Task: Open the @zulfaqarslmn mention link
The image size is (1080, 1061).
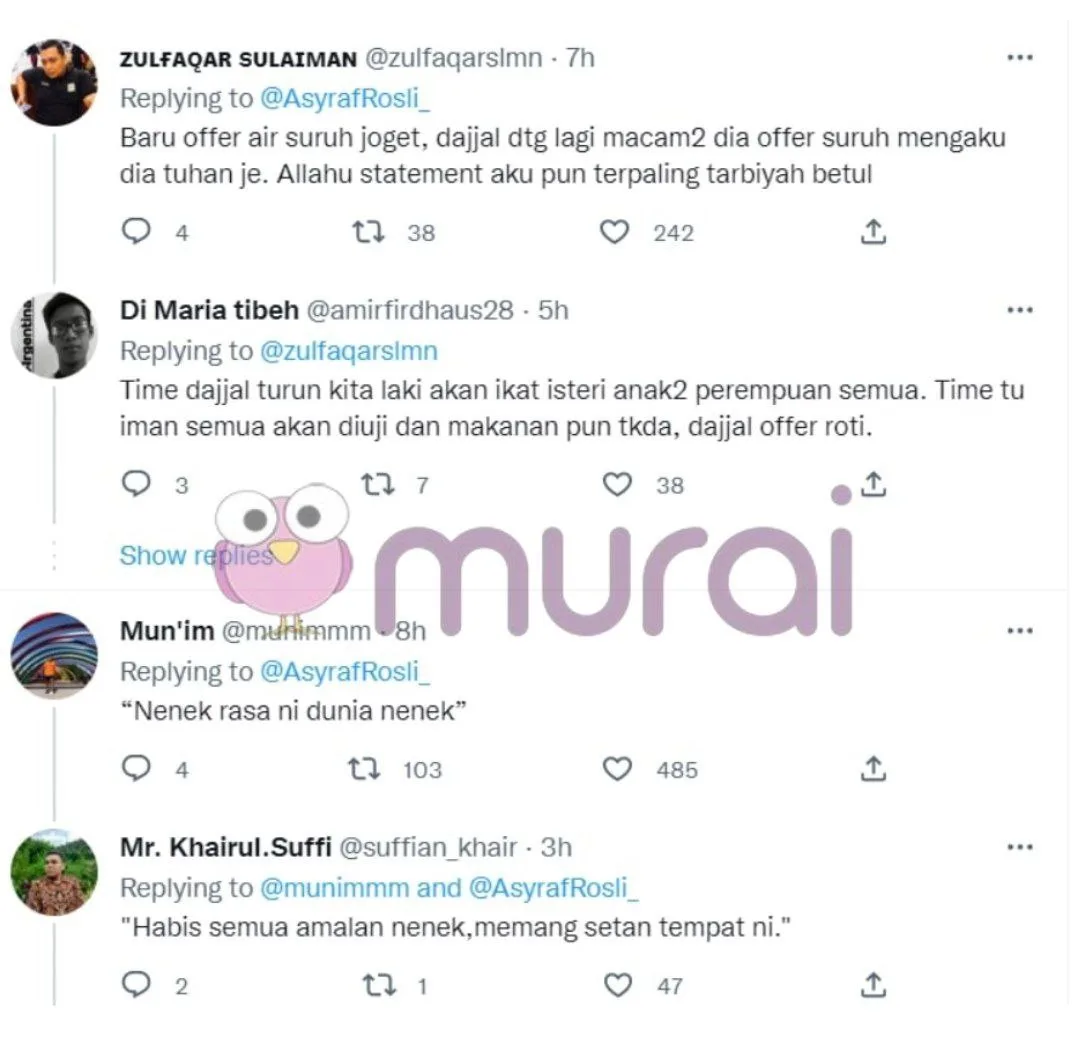Action: 348,351
